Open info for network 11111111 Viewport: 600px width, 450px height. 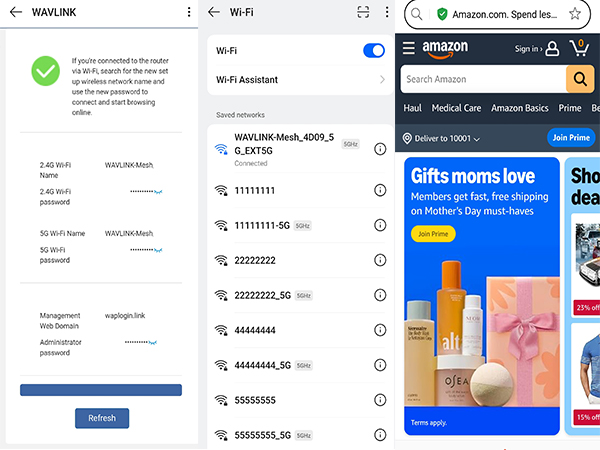(380, 190)
